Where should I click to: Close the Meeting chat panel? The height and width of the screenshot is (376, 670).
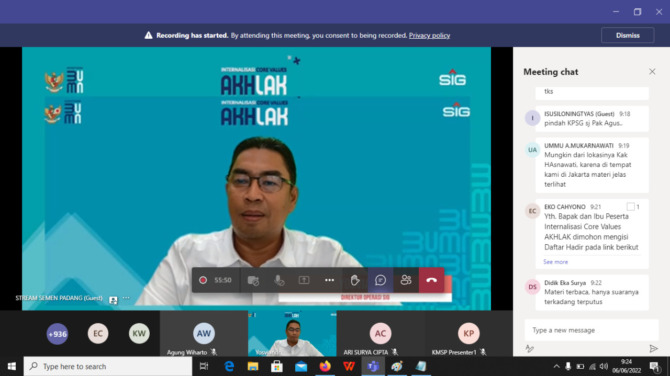click(652, 72)
